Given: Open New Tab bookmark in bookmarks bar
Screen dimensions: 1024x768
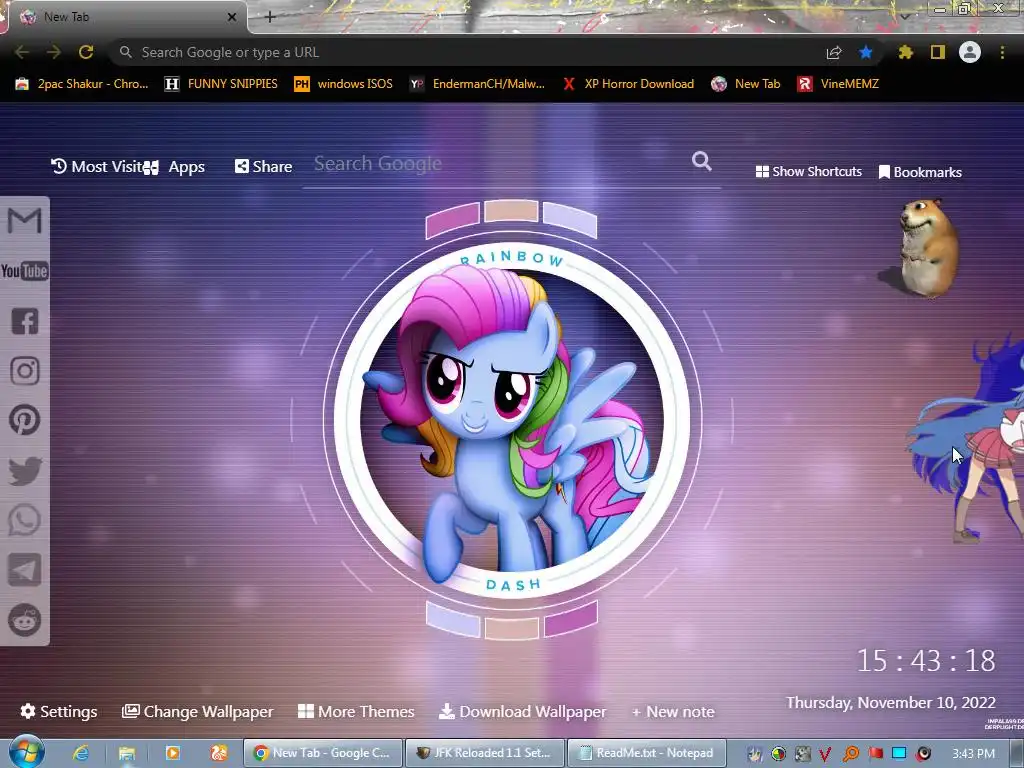Looking at the screenshot, I should tap(746, 84).
